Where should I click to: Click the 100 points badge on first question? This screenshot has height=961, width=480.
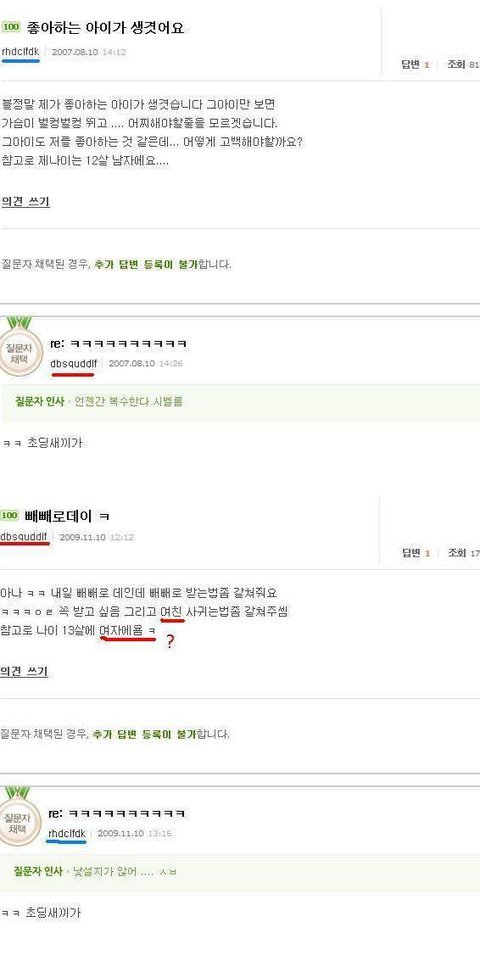(x=11, y=27)
